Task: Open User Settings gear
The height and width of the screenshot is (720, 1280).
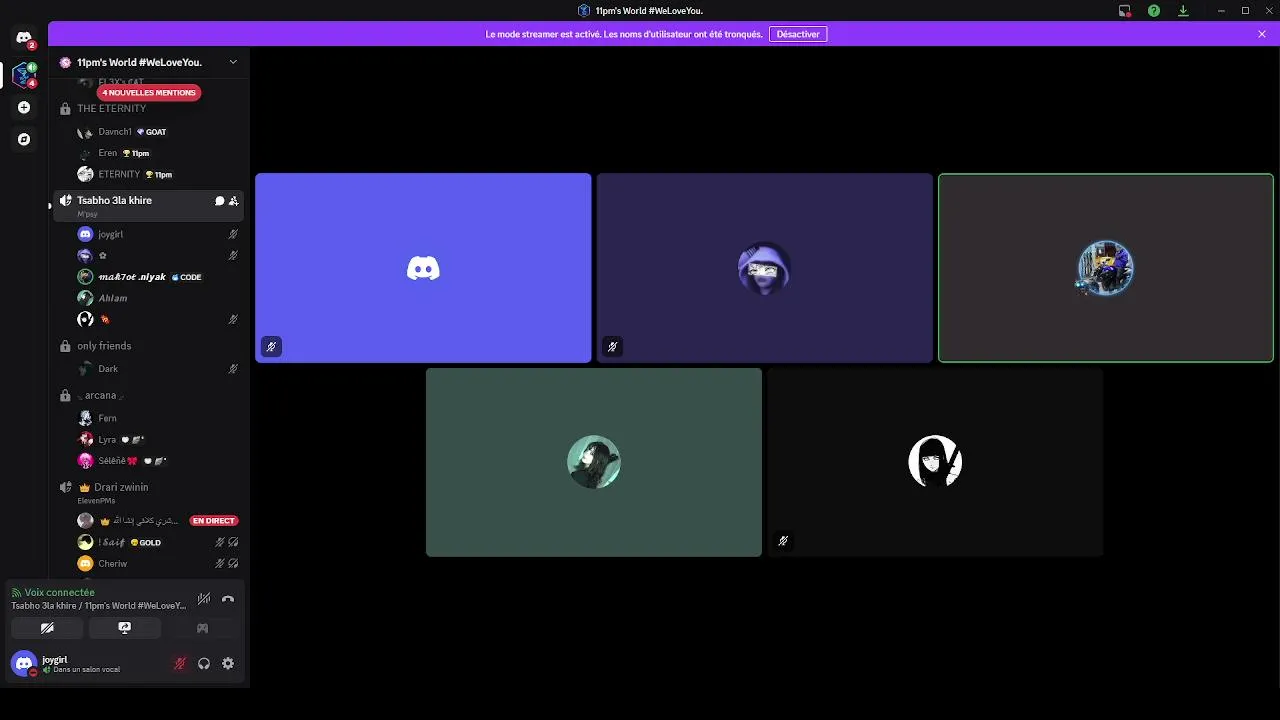Action: point(228,663)
